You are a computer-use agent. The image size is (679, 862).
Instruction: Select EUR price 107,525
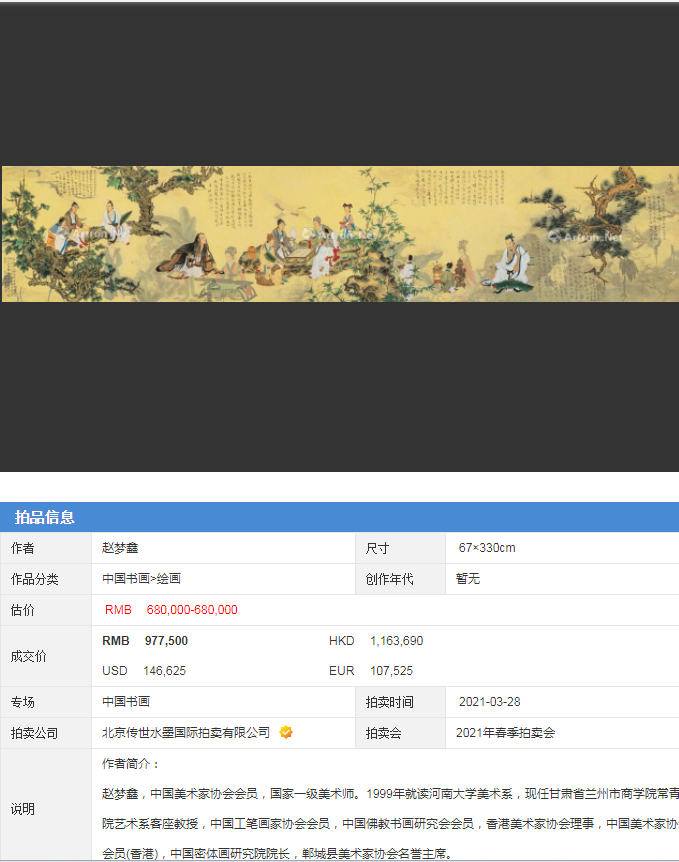coord(391,671)
